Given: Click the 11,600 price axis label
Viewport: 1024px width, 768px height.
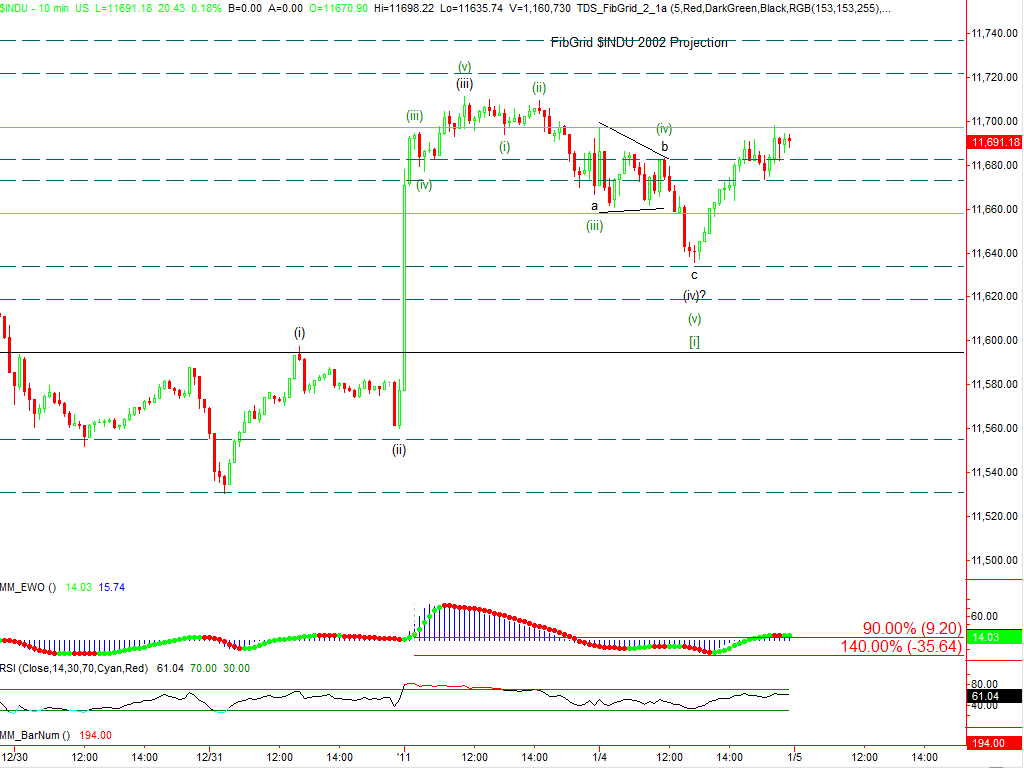Looking at the screenshot, I should (x=995, y=340).
